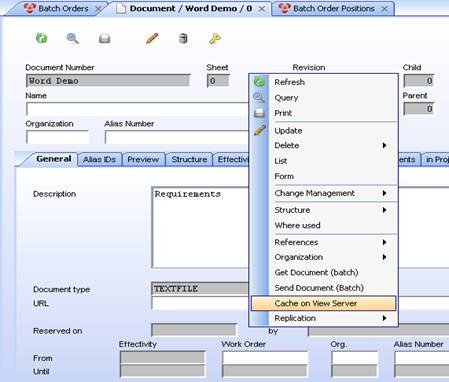Select Get Document (batch)
Viewport: 449px width, 382px height.
pos(324,272)
